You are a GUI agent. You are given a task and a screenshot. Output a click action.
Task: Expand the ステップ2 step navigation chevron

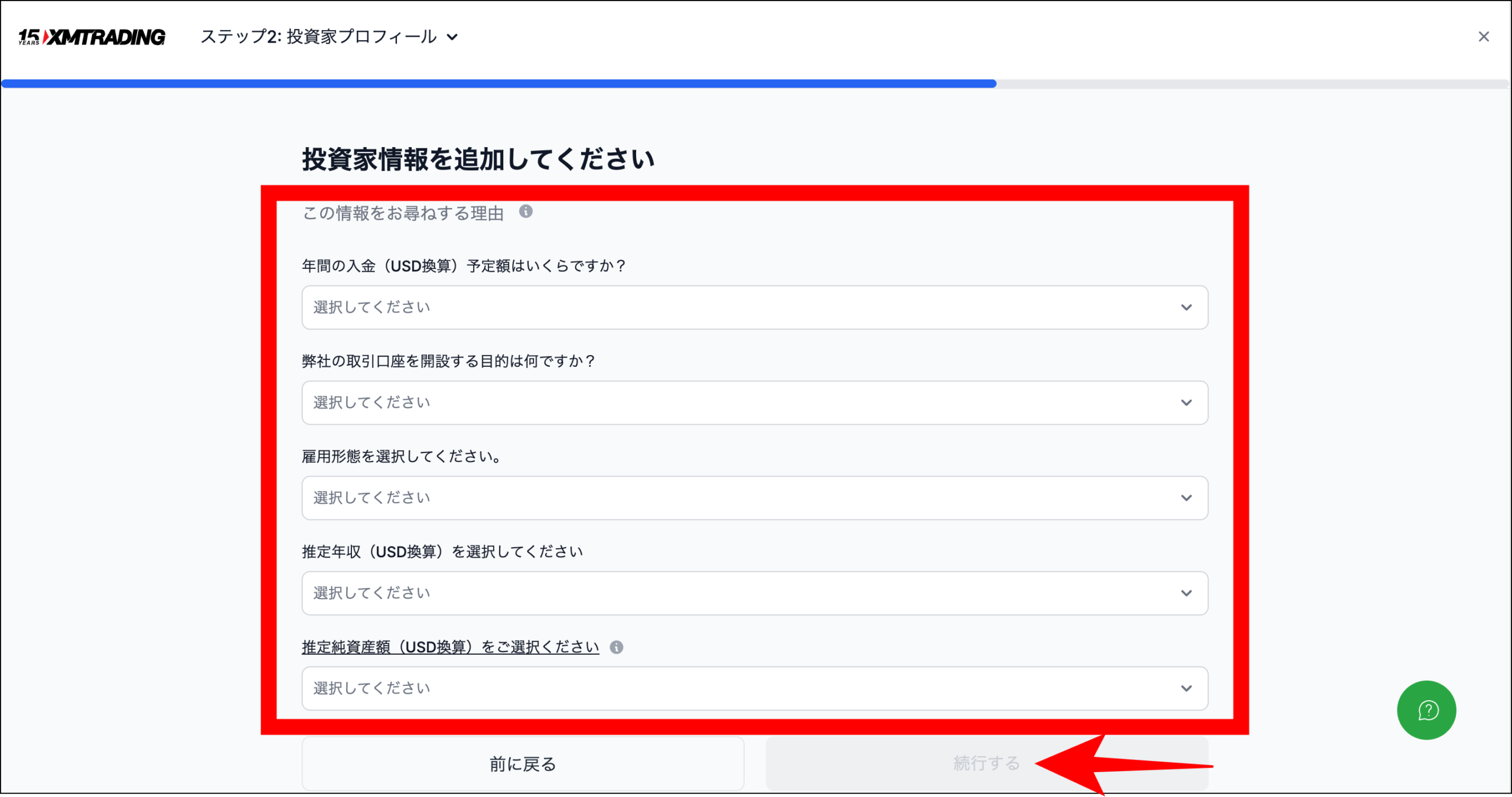click(x=452, y=37)
